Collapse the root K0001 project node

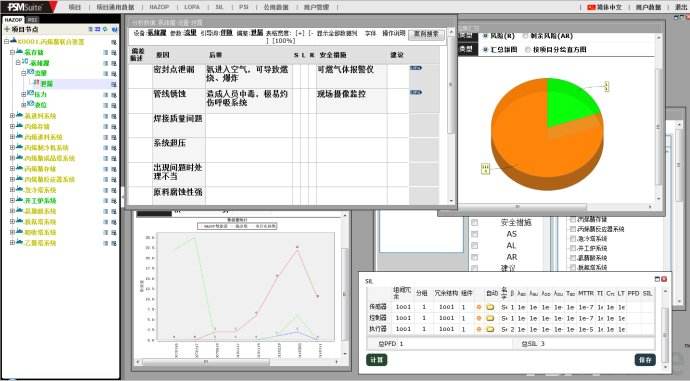pyautogui.click(x=6, y=41)
